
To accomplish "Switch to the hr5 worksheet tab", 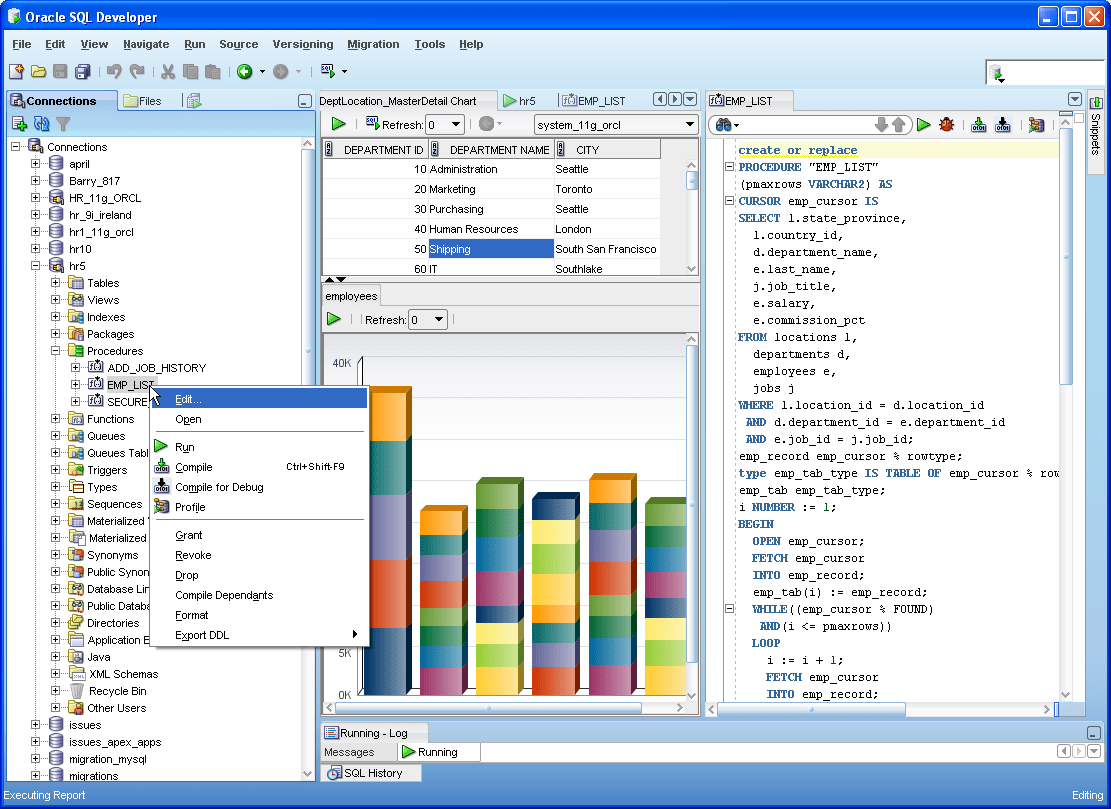I will coord(519,101).
